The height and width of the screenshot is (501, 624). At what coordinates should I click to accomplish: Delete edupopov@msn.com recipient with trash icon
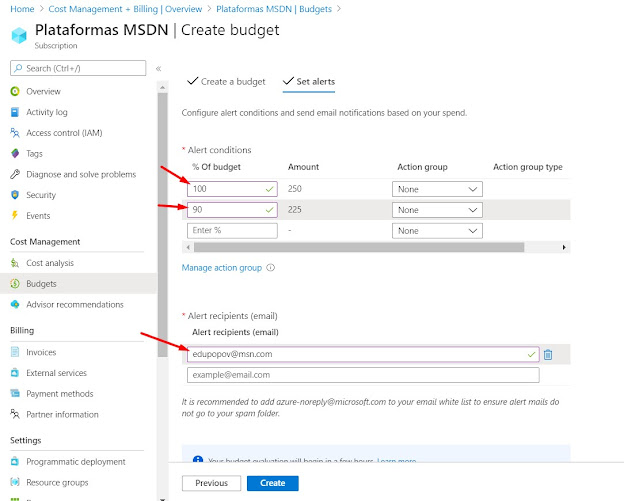tap(548, 355)
